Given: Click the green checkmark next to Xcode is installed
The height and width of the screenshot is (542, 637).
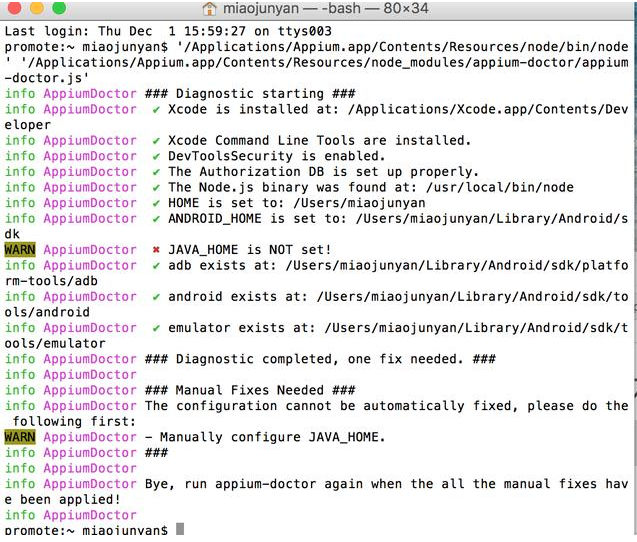Looking at the screenshot, I should (156, 109).
